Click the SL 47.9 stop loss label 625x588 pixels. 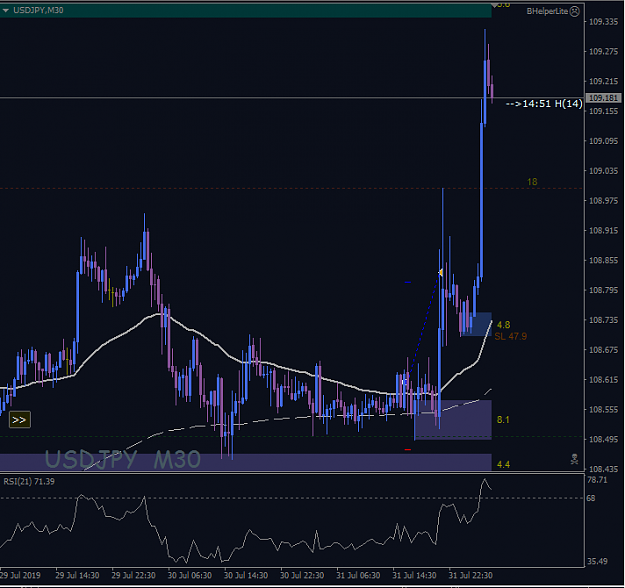(511, 336)
